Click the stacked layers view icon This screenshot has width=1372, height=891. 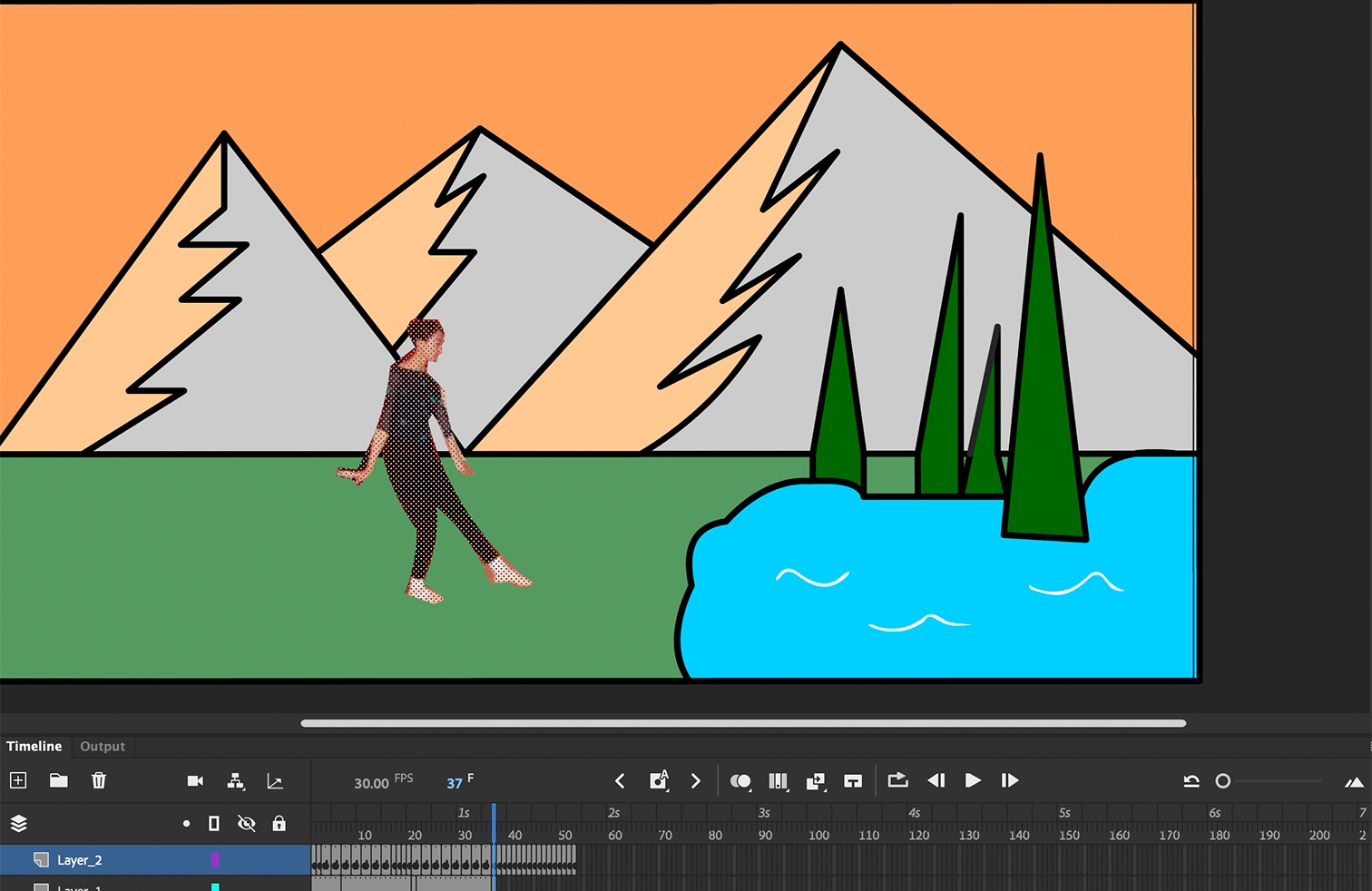[19, 823]
